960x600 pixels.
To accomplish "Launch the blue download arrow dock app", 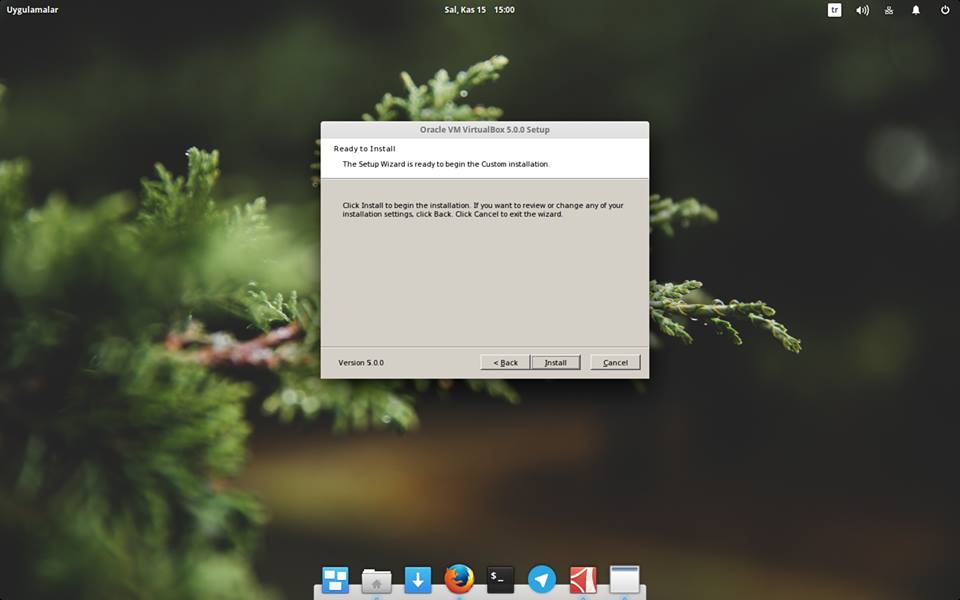I will (x=418, y=579).
